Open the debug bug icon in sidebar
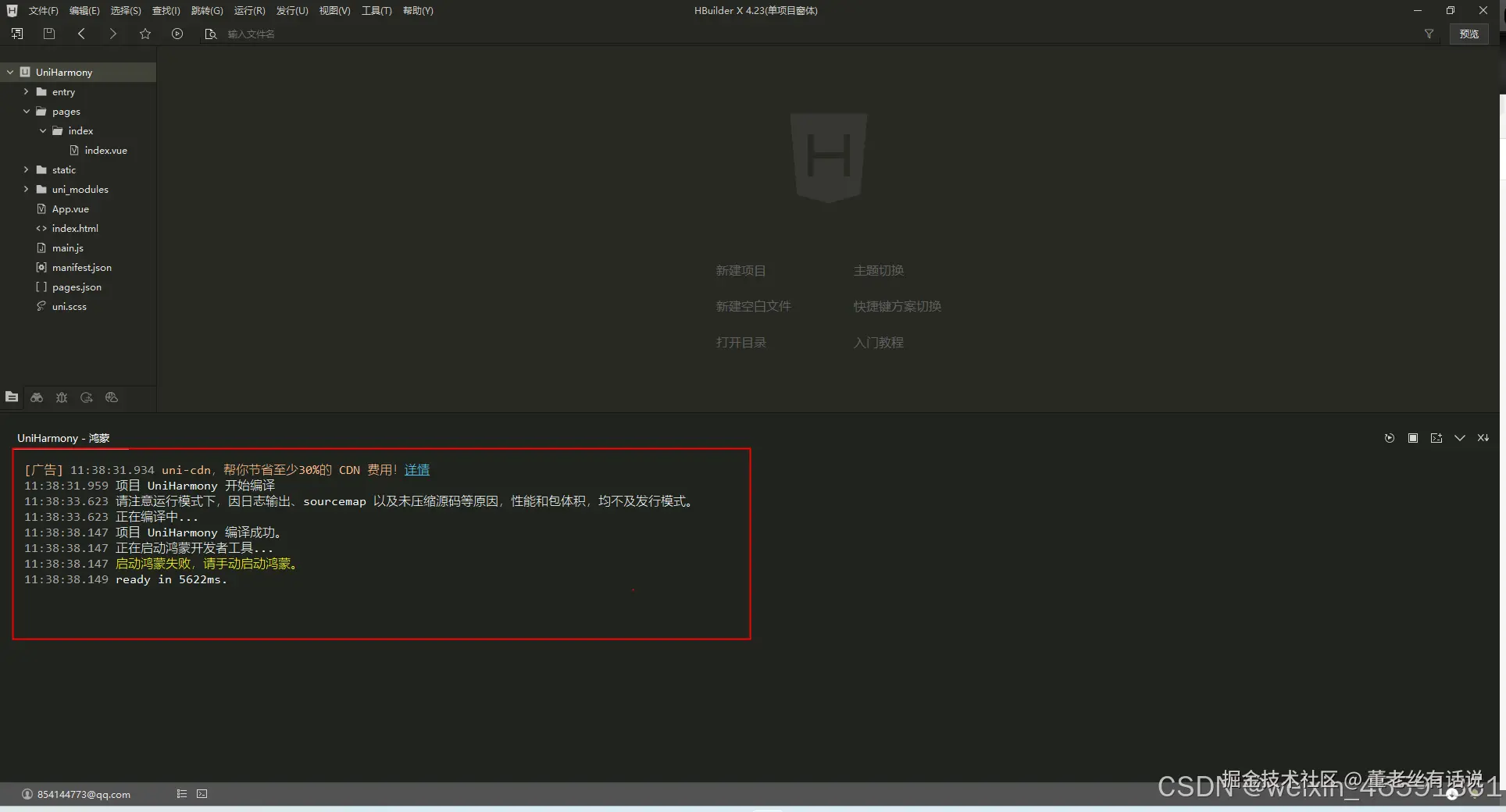Screen dimensions: 1506x812 62,397
